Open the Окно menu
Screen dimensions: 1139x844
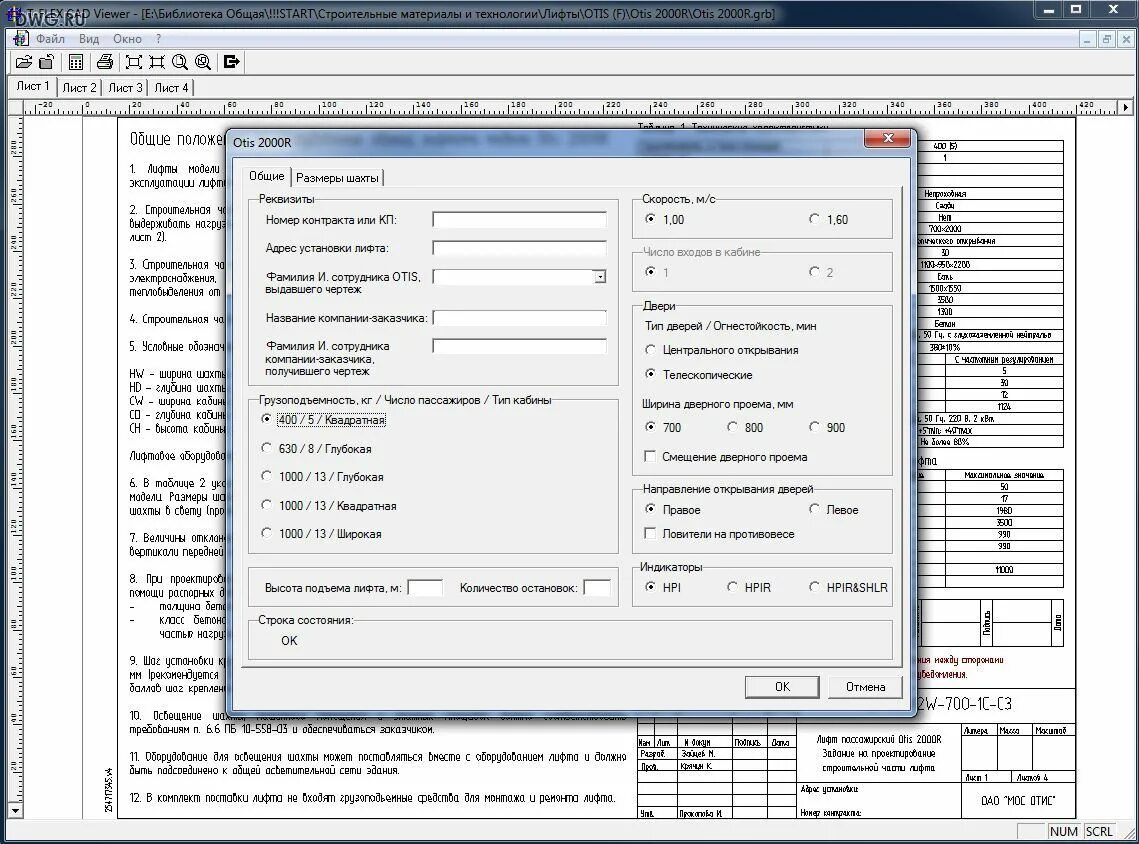tap(127, 39)
